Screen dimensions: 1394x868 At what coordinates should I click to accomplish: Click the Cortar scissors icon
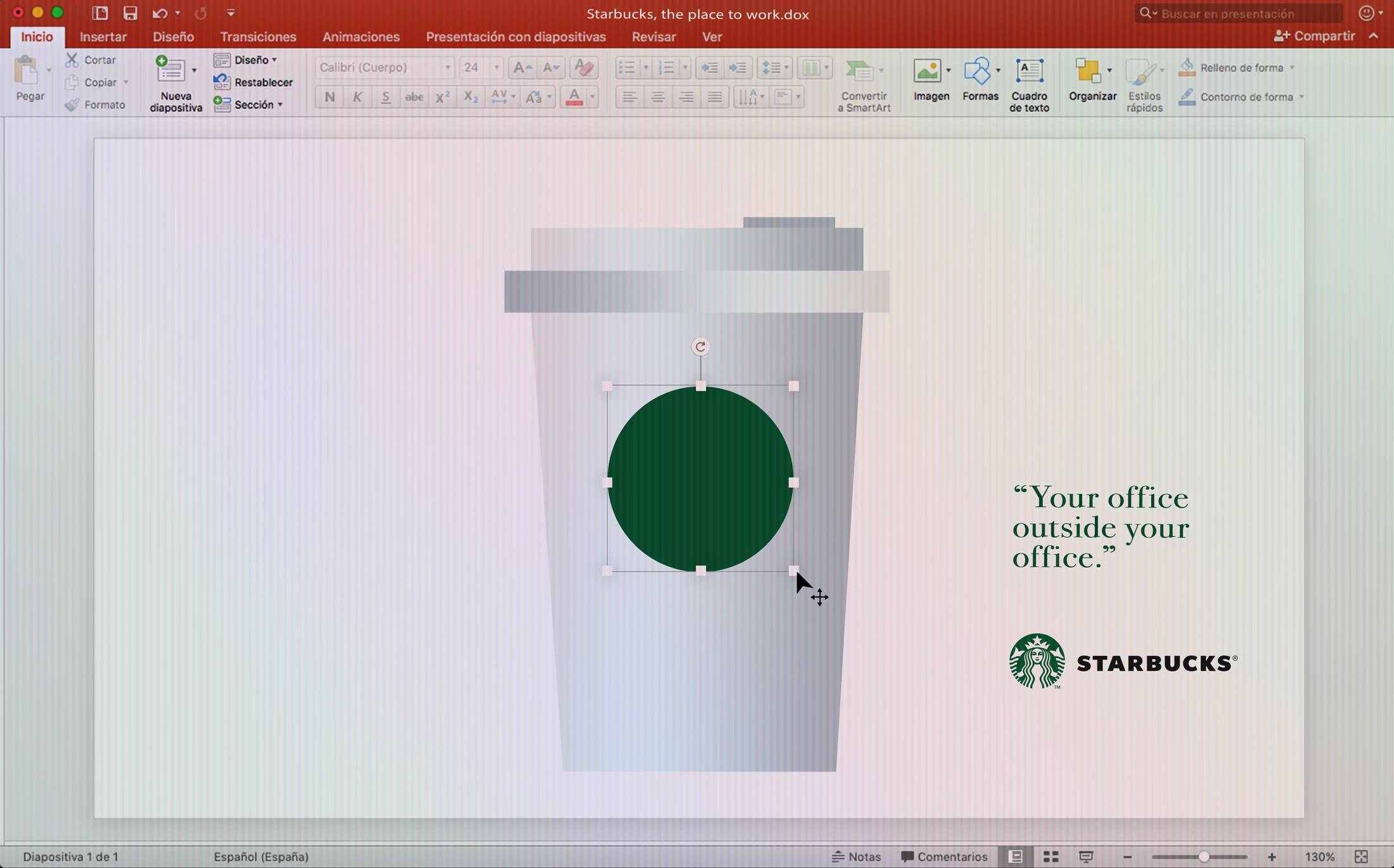pyautogui.click(x=72, y=60)
